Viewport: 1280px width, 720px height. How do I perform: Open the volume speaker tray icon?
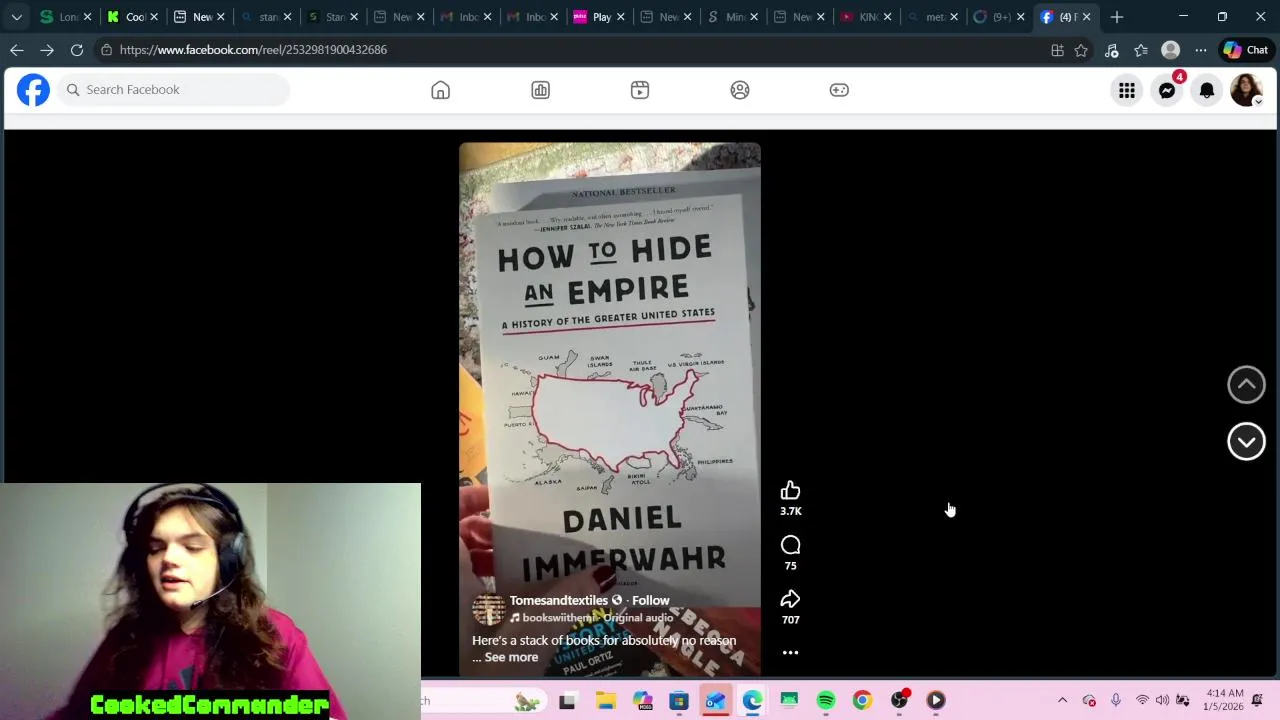click(1162, 701)
